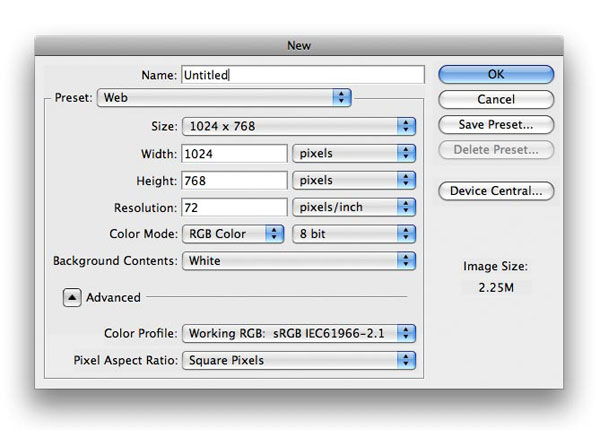
Task: Change the Width units dropdown
Action: click(x=353, y=154)
